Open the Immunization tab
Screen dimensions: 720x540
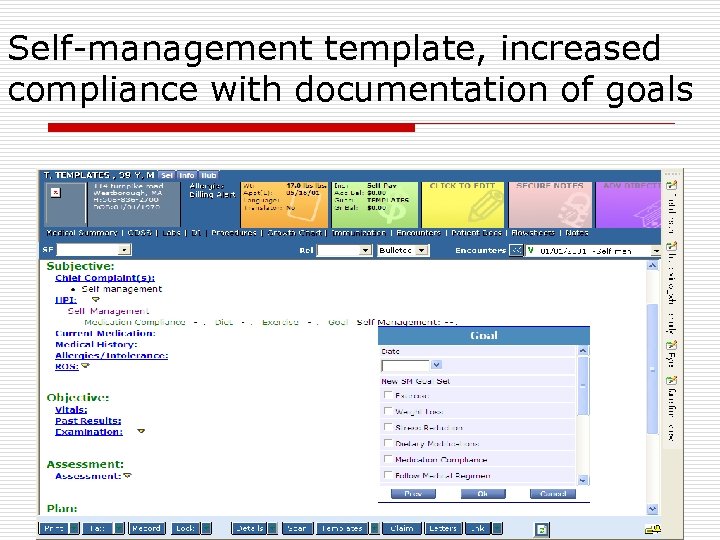coord(359,233)
